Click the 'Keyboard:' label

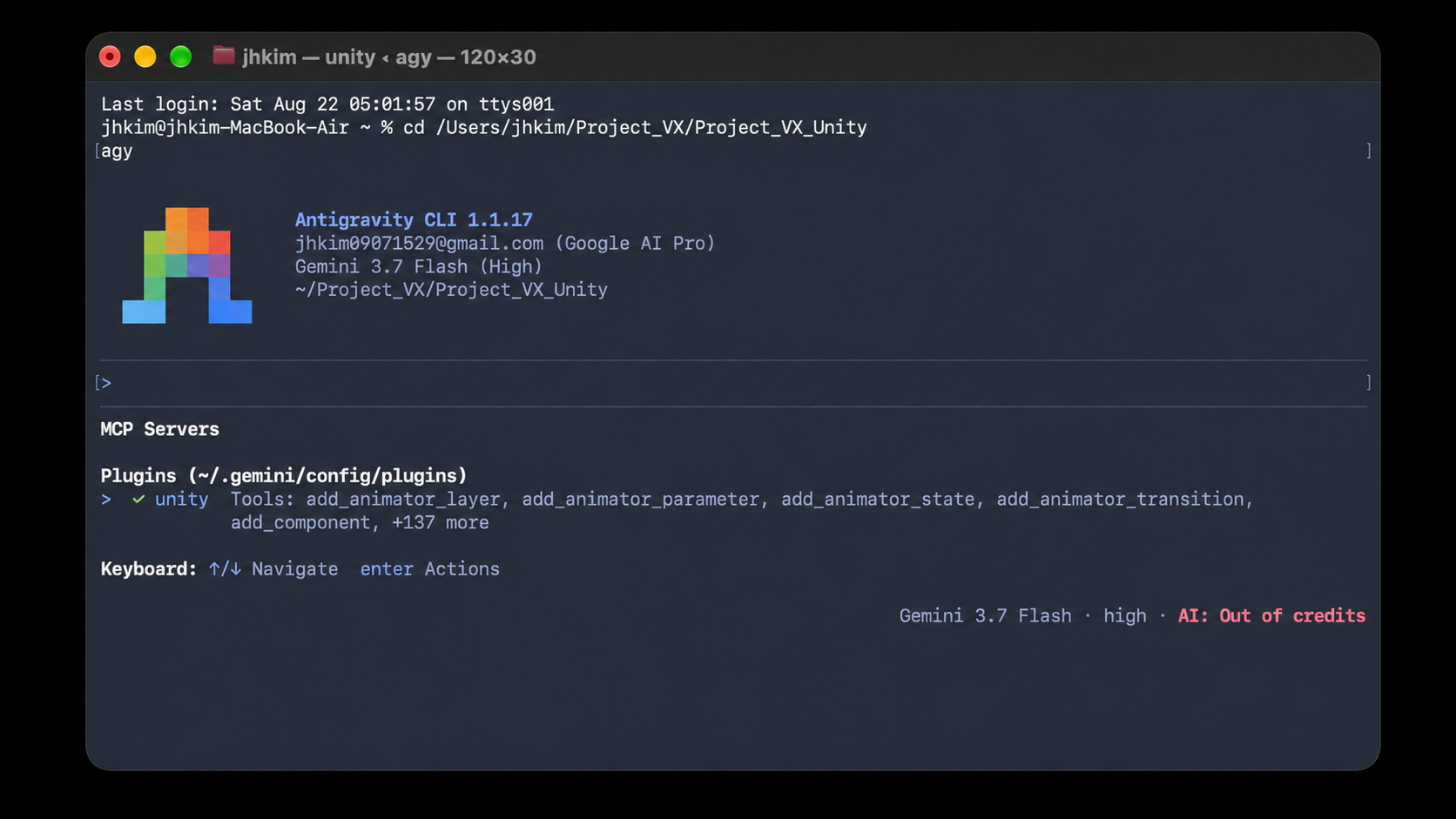[149, 569]
